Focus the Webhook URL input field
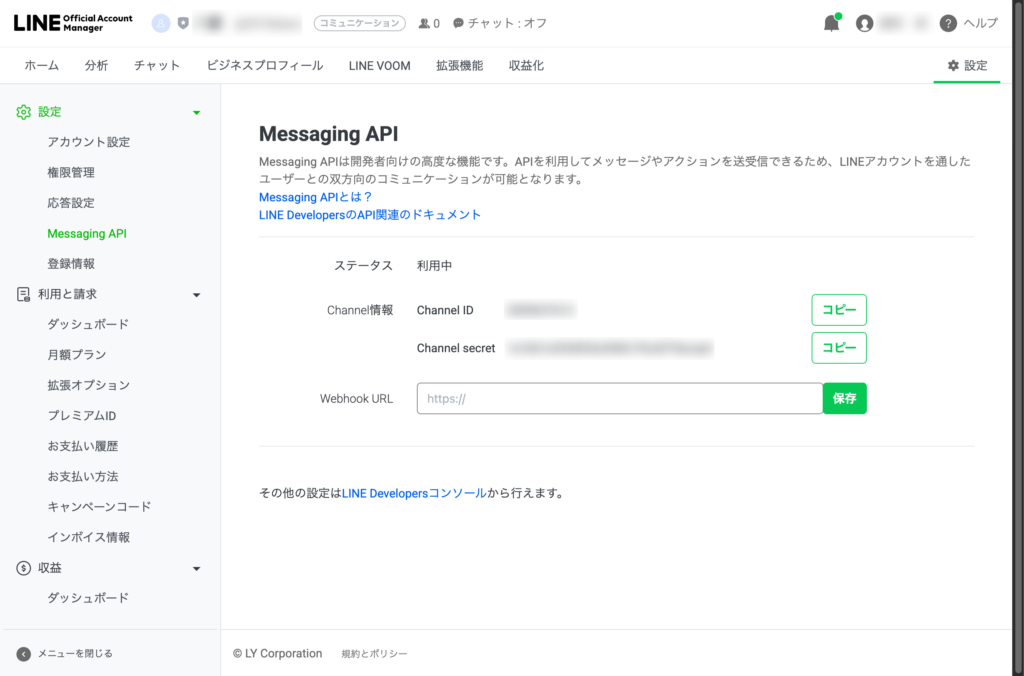 619,398
